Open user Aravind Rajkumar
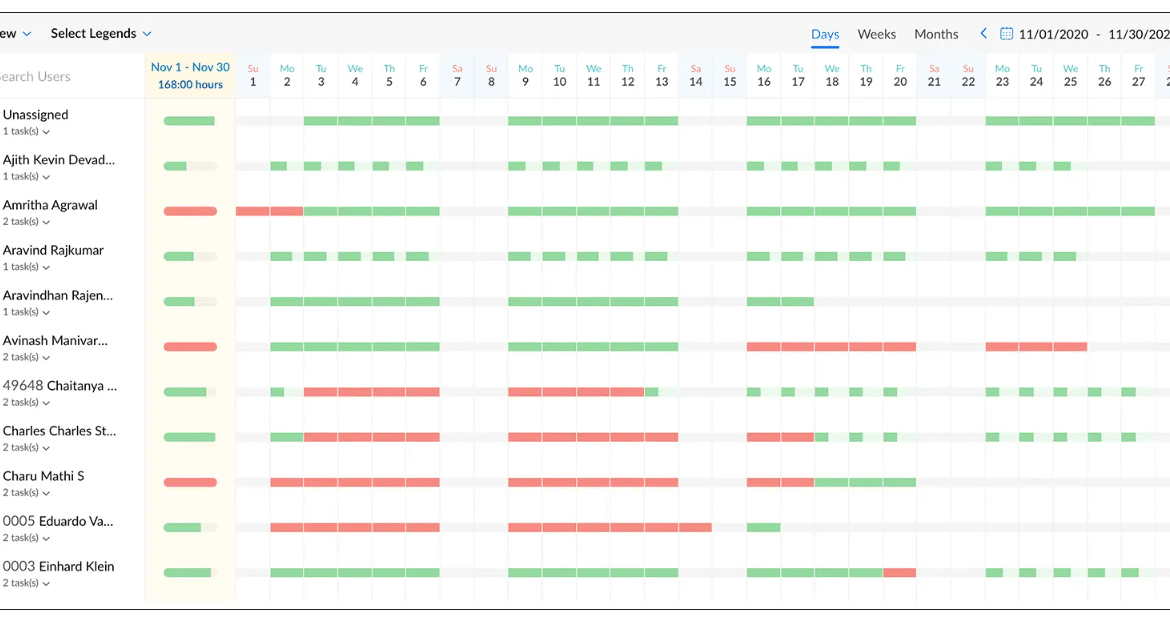Image resolution: width=1170 pixels, height=623 pixels. click(53, 250)
